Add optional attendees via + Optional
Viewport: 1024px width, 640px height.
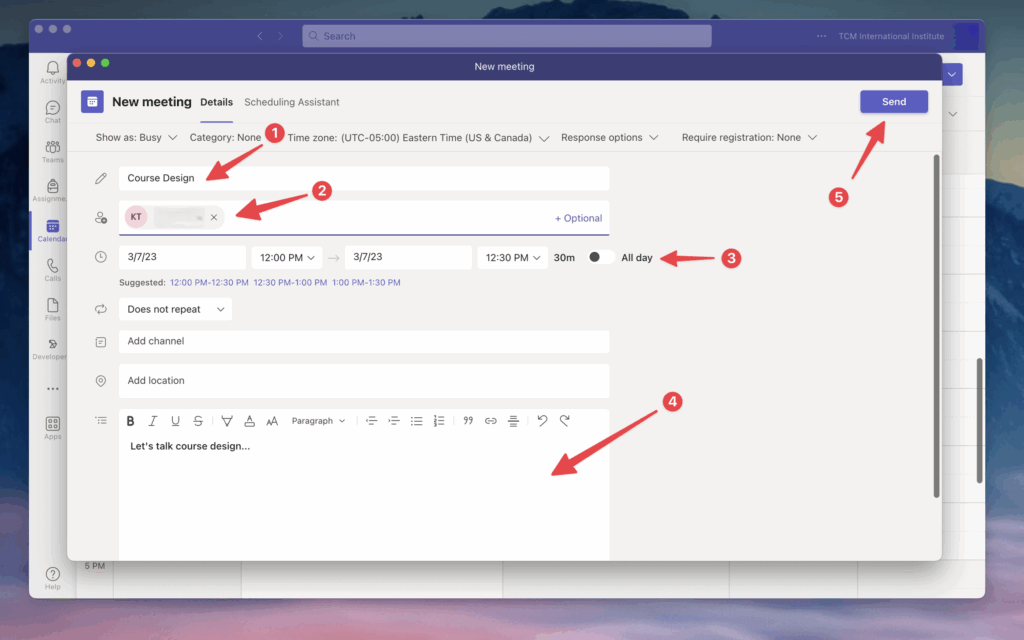coord(578,218)
